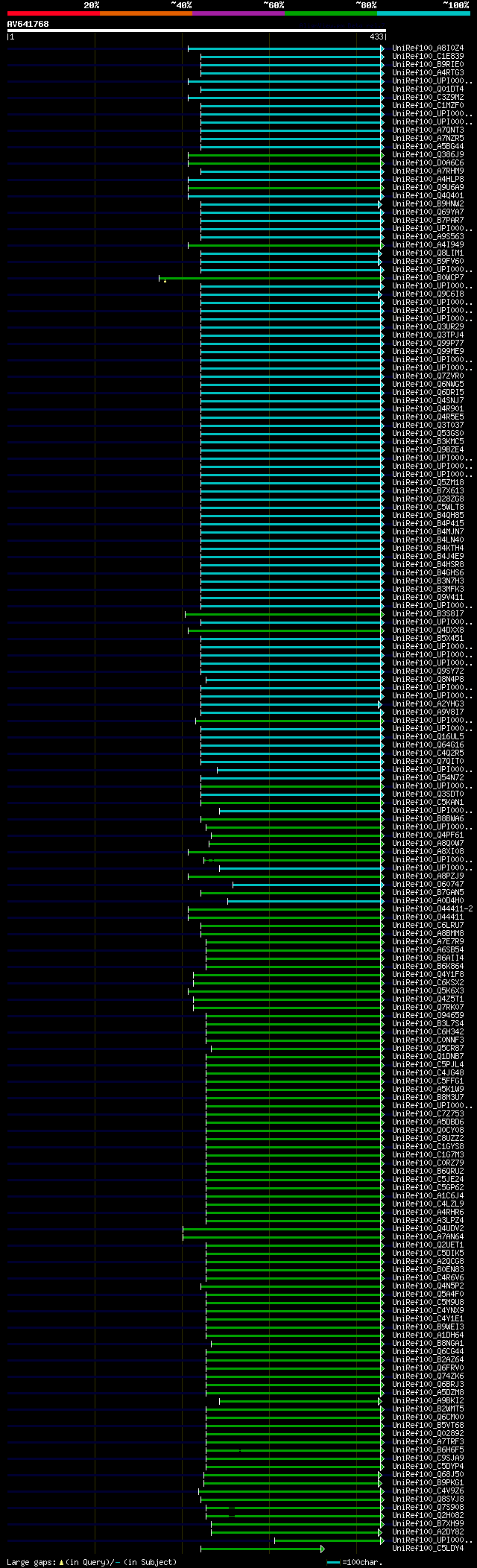Select the UniRef100_C5LDY4 label
Image resolution: width=477 pixels, height=1568 pixels.
tap(428, 1549)
